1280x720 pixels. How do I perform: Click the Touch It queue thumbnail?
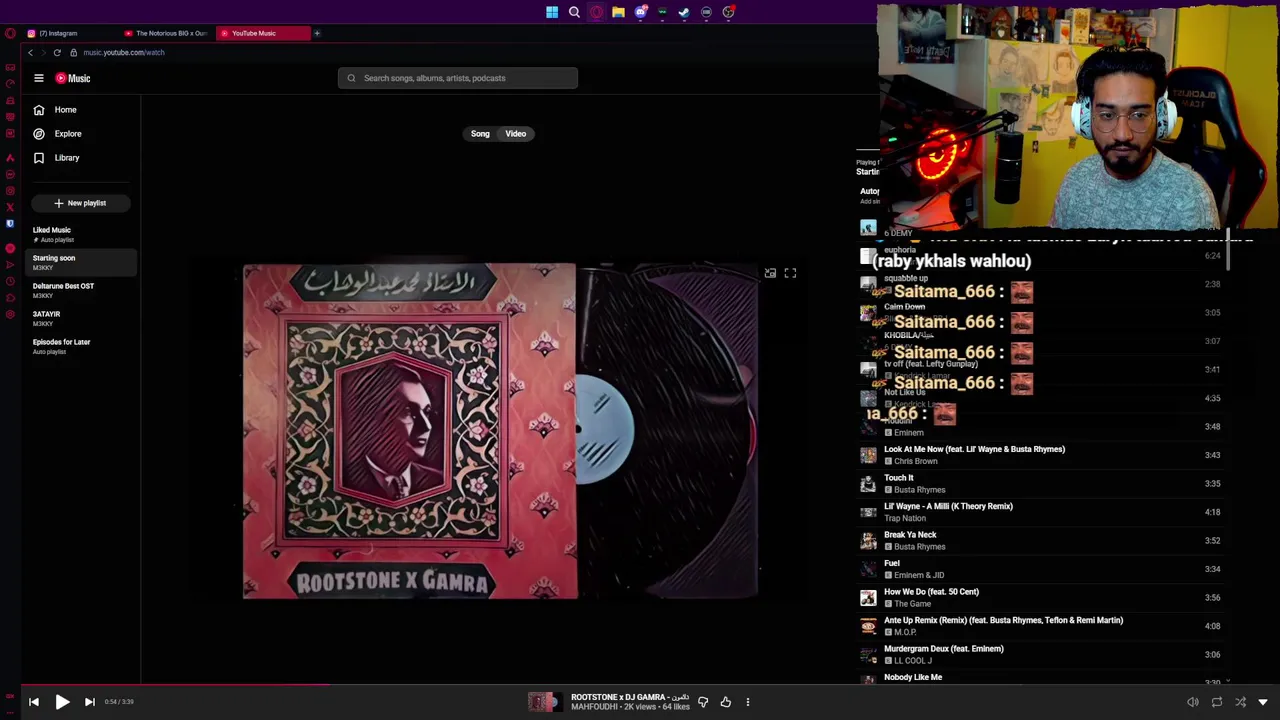point(868,484)
